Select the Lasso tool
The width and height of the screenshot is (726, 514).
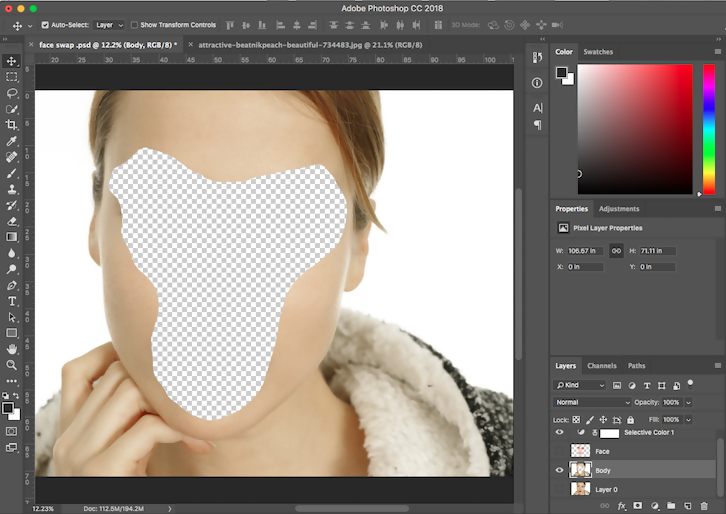point(12,93)
